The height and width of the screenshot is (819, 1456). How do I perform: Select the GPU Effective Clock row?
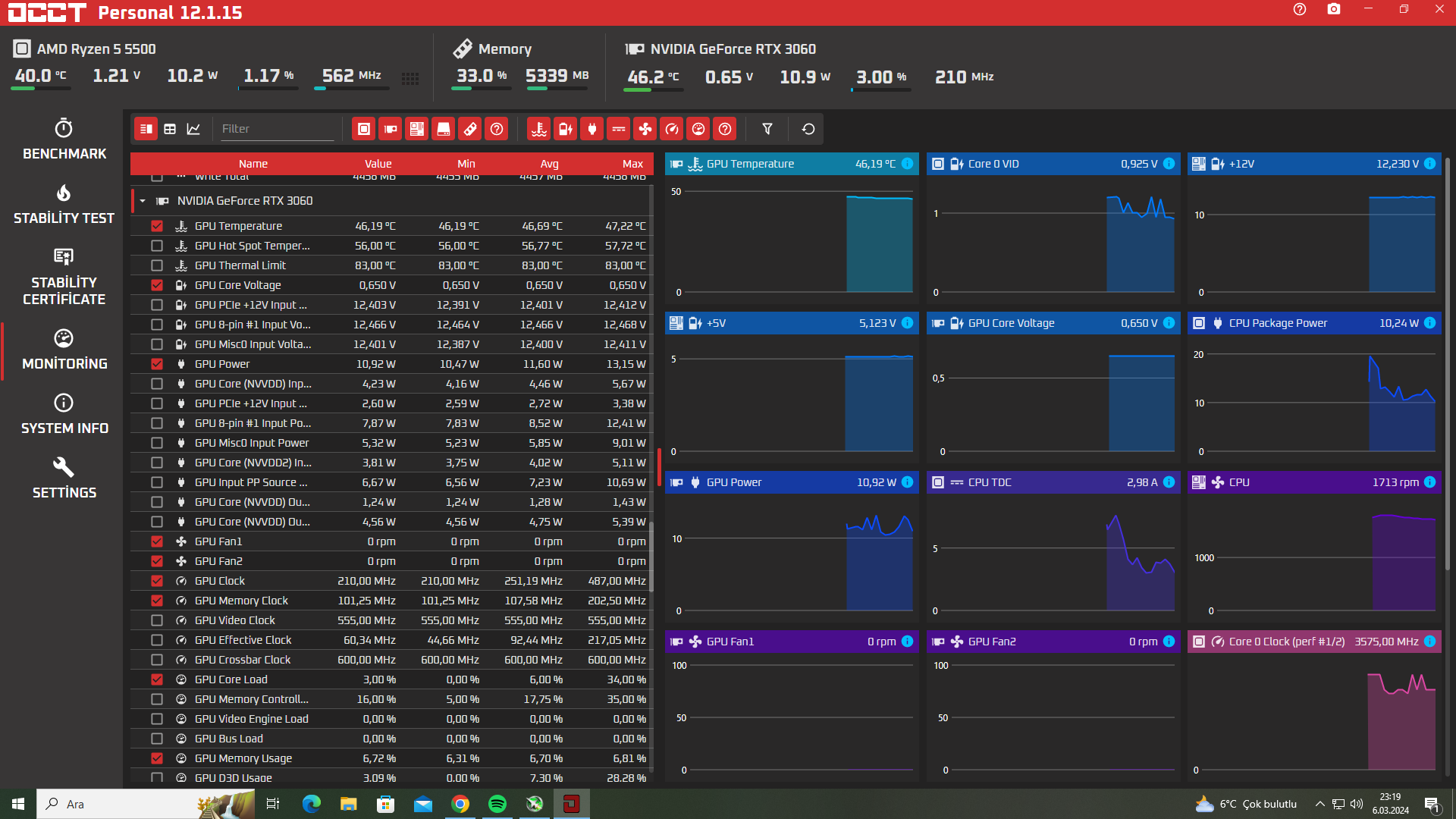pyautogui.click(x=391, y=640)
